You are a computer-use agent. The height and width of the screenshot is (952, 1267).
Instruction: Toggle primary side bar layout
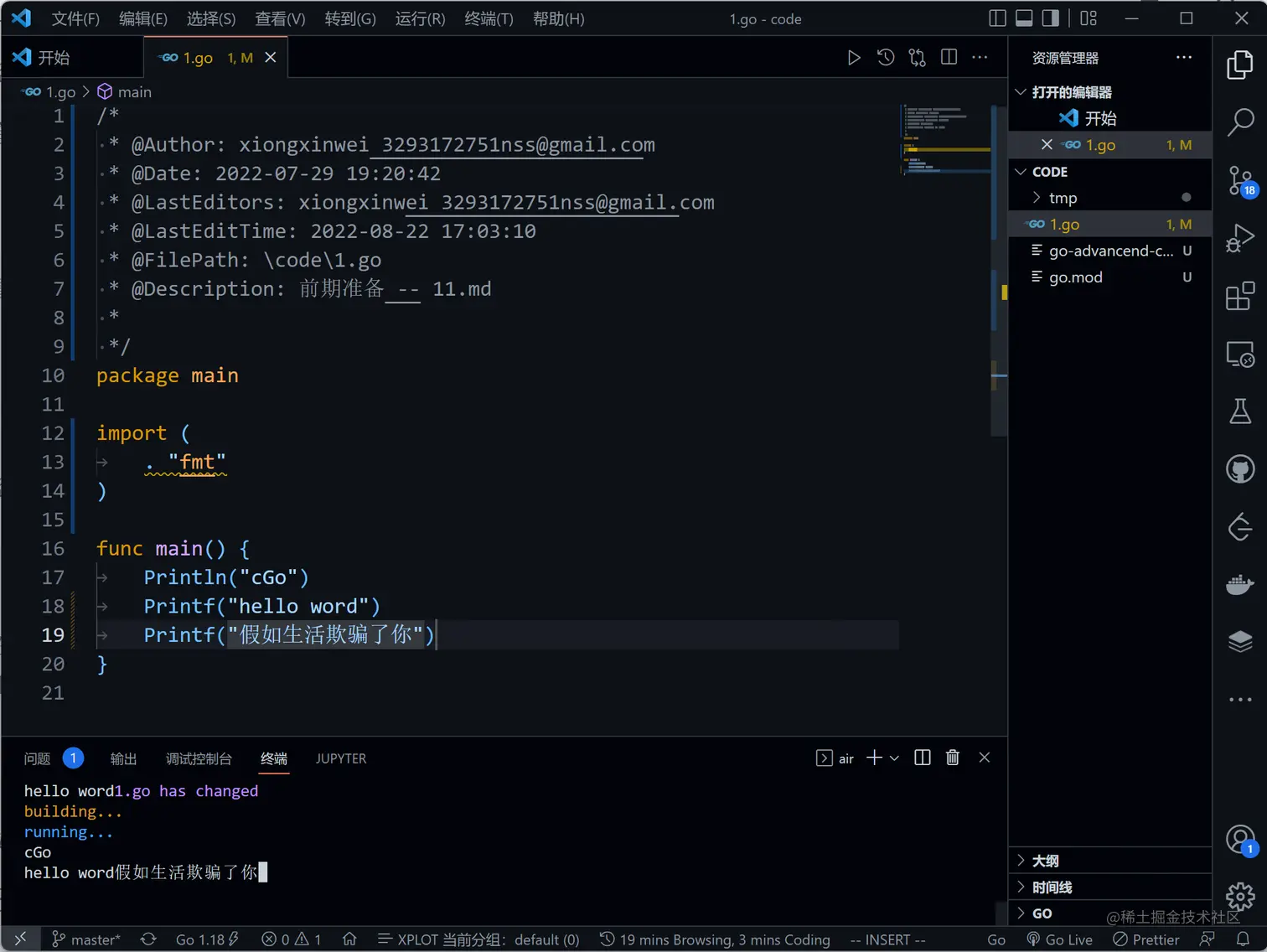tap(997, 18)
